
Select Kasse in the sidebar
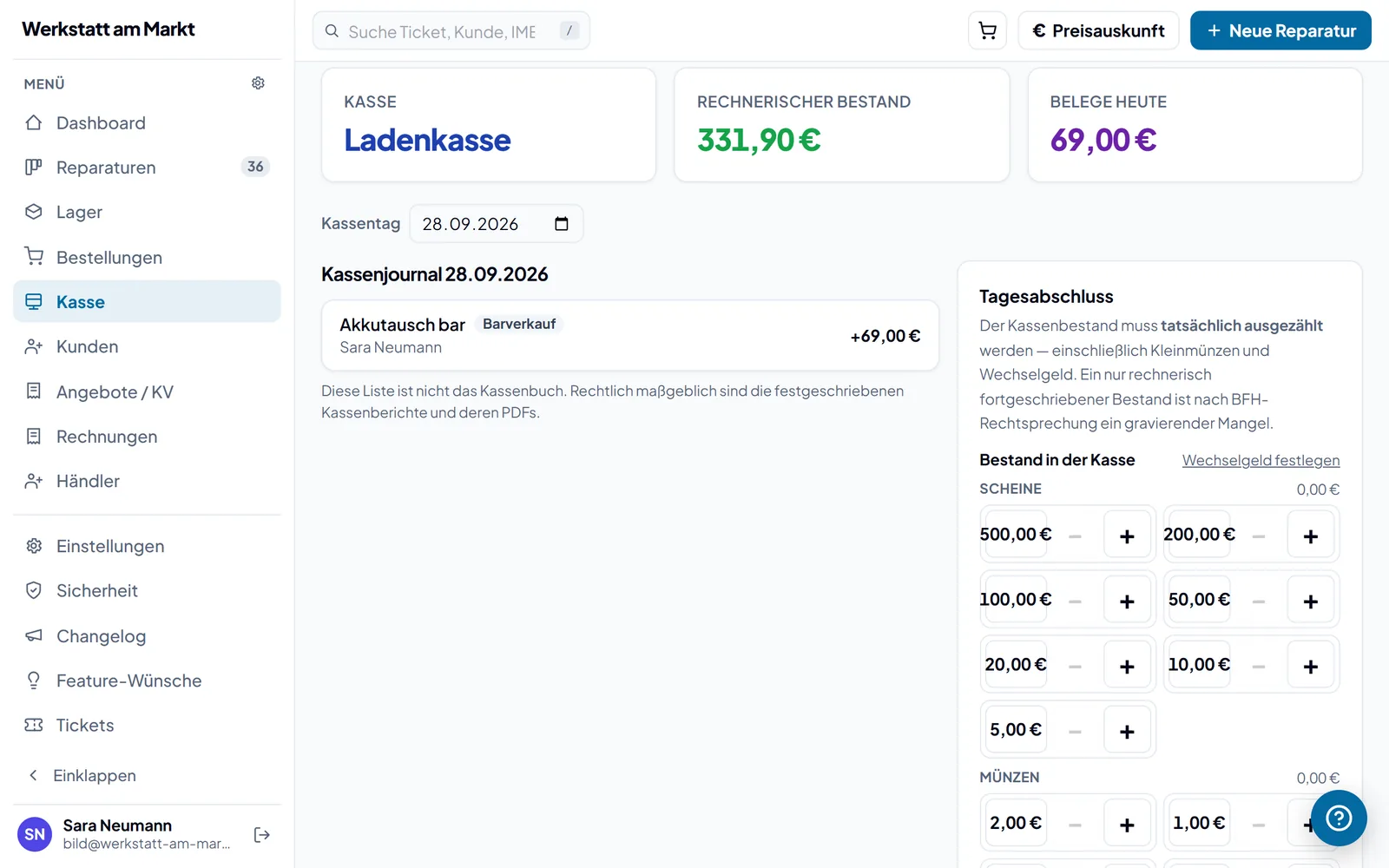(x=147, y=301)
